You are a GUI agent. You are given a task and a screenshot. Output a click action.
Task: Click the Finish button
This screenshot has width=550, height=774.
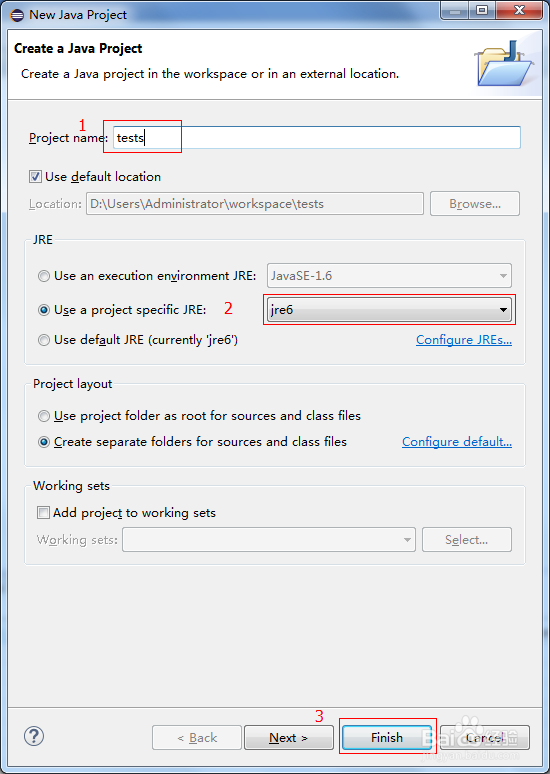[387, 737]
